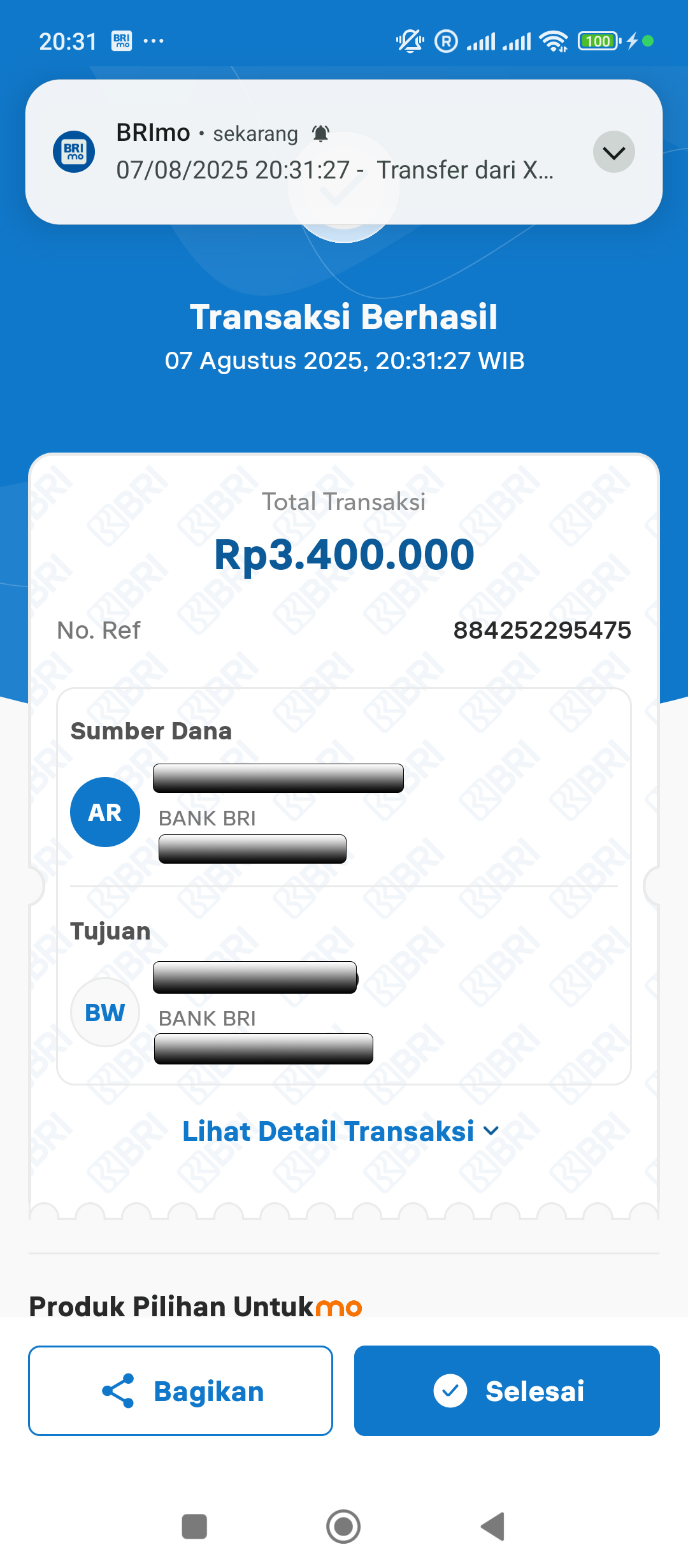Tap the Wi-Fi status icon

(554, 41)
